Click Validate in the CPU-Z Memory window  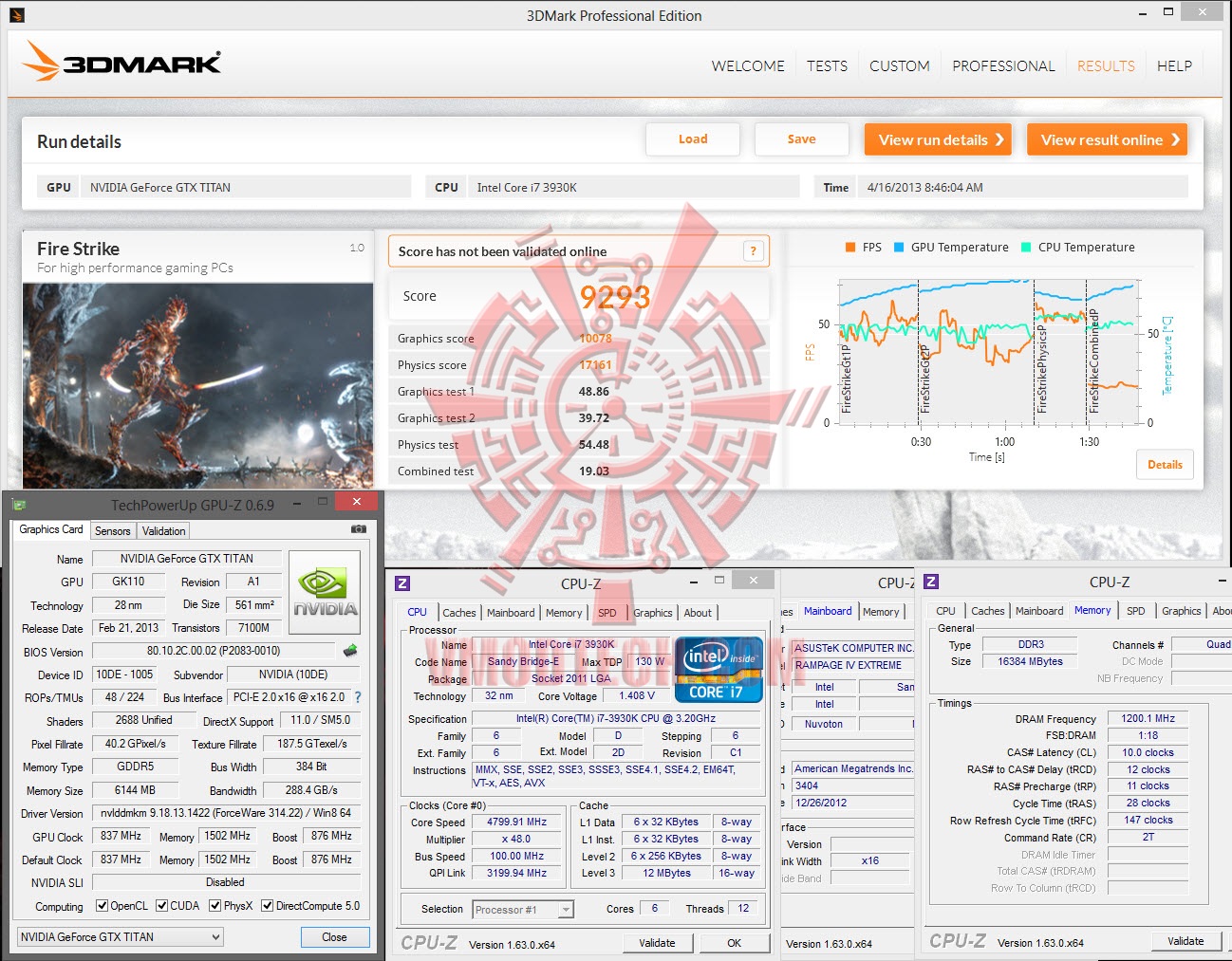1185,941
